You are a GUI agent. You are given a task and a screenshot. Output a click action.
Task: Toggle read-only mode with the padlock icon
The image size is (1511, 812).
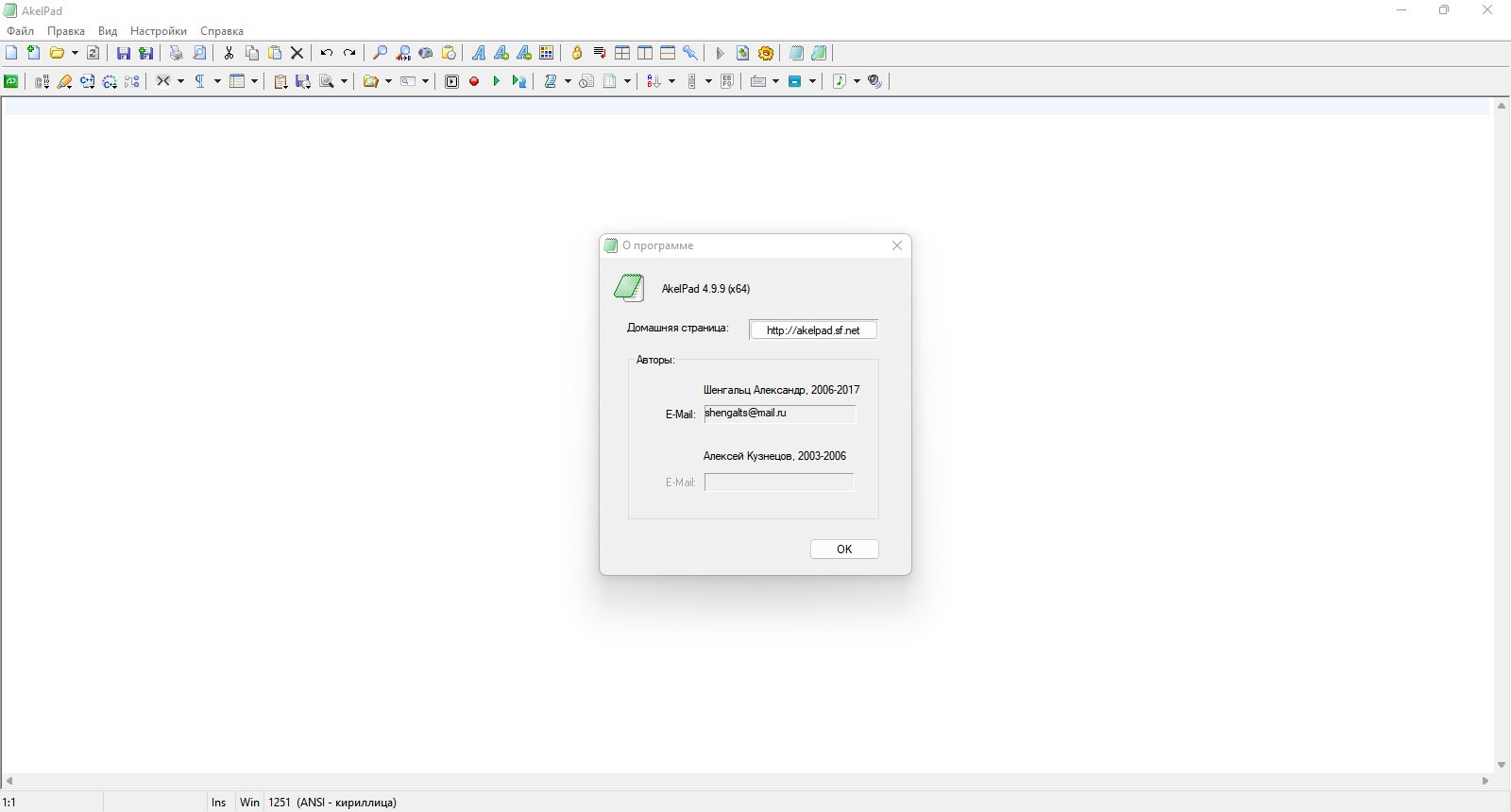pyautogui.click(x=577, y=53)
